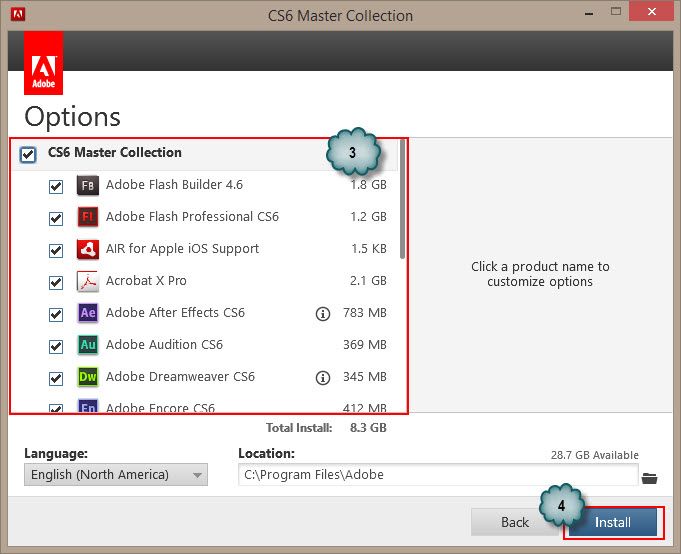The image size is (681, 554).
Task: Click the CS6 Master Collection group label
Action: pyautogui.click(x=115, y=152)
